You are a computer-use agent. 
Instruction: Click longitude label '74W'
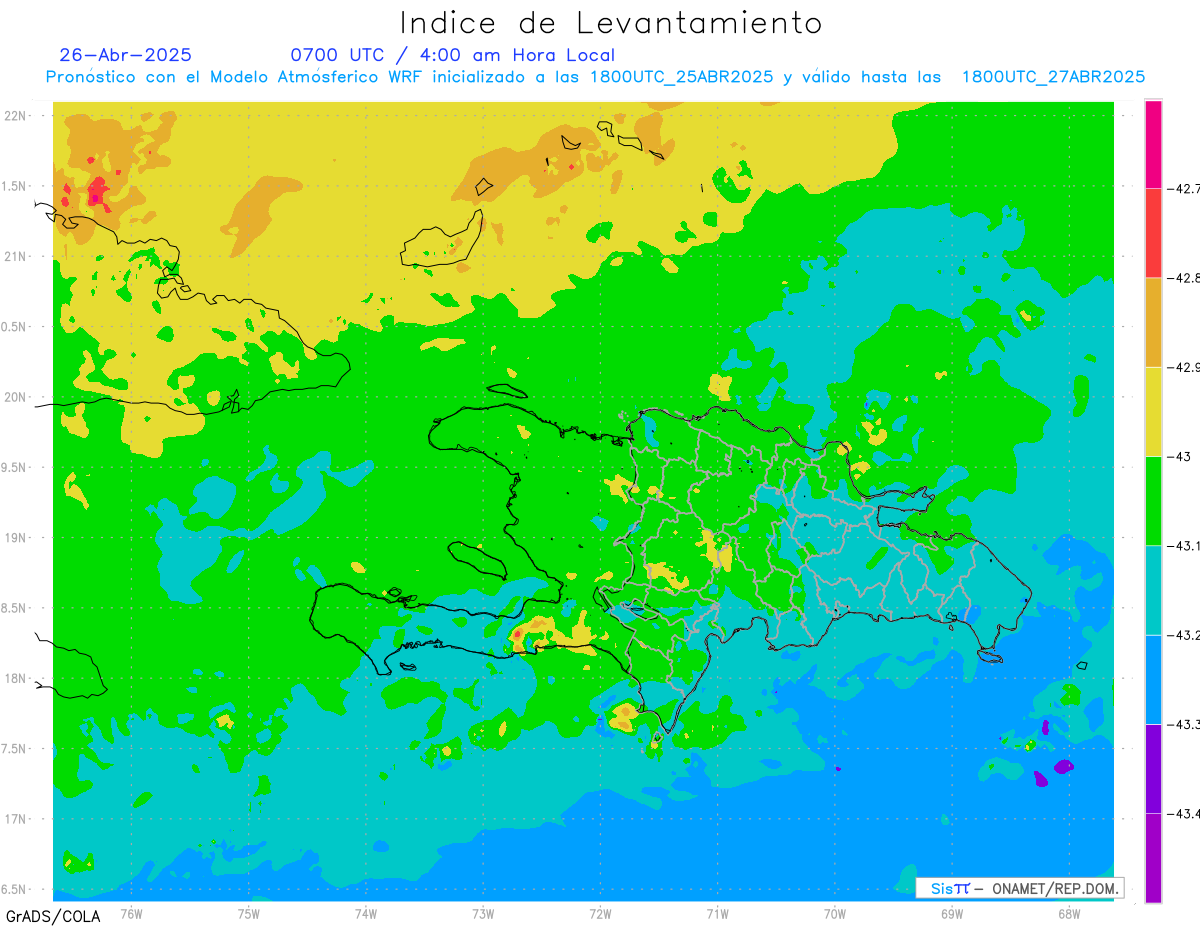pyautogui.click(x=366, y=913)
